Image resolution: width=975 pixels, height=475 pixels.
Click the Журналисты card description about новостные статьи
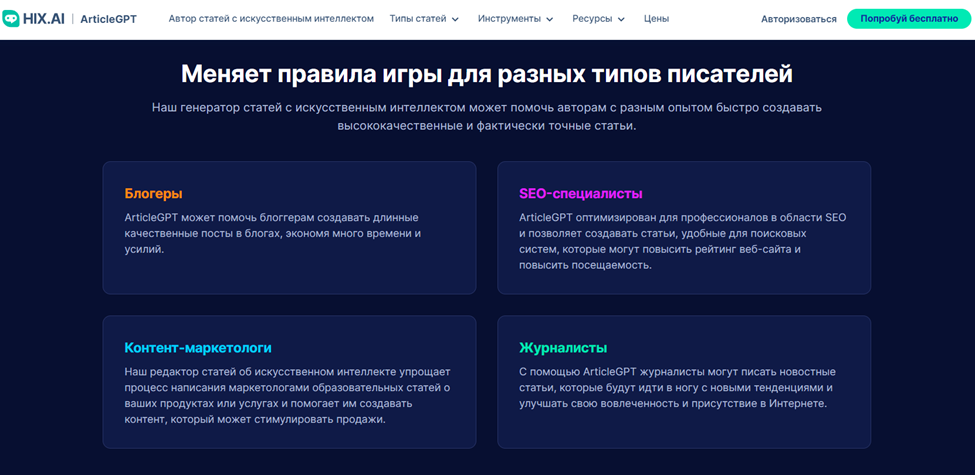(677, 387)
